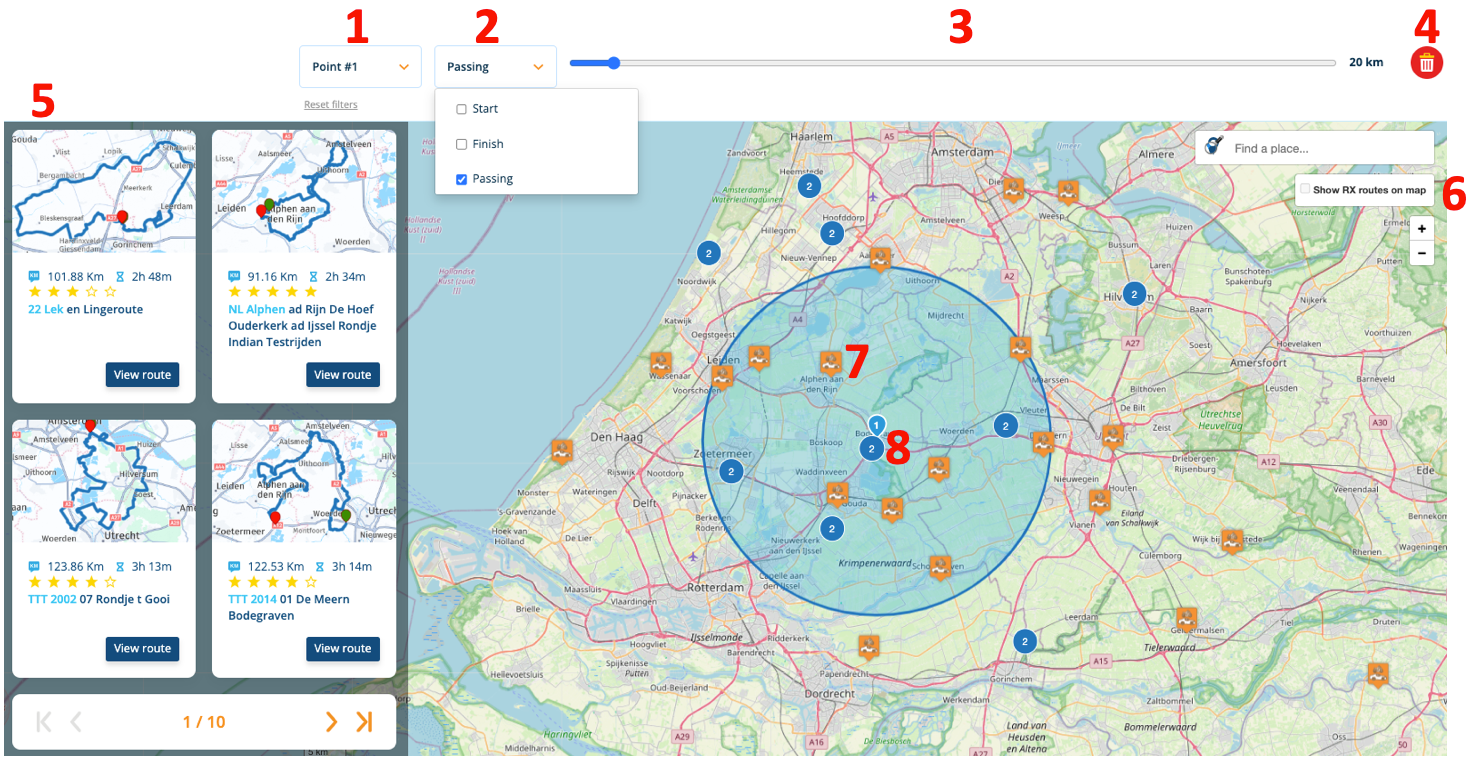Viewport: 1468px width, 763px height.
Task: Go to next page of routes
Action: [x=331, y=722]
